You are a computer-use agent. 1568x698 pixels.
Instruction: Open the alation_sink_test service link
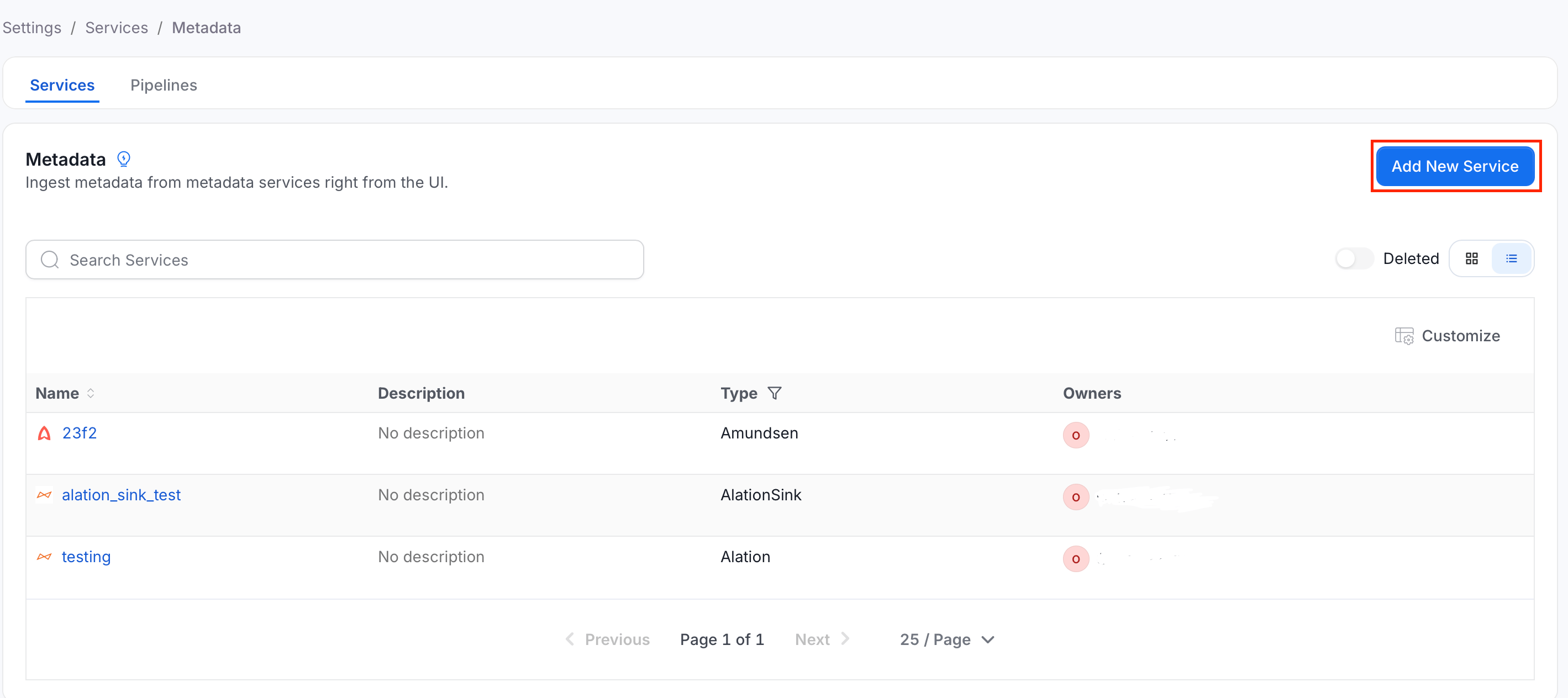[x=121, y=495]
